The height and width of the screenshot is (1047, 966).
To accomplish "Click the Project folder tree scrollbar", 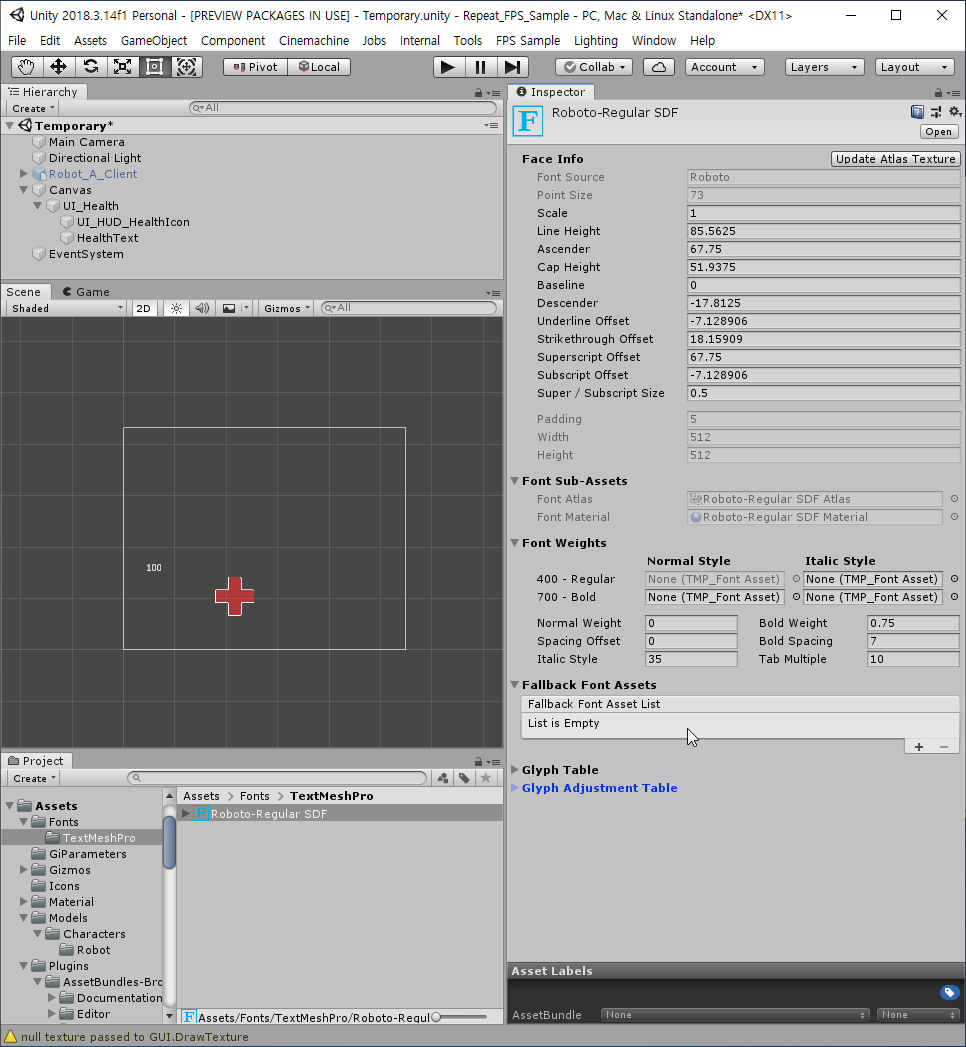I will pos(170,841).
